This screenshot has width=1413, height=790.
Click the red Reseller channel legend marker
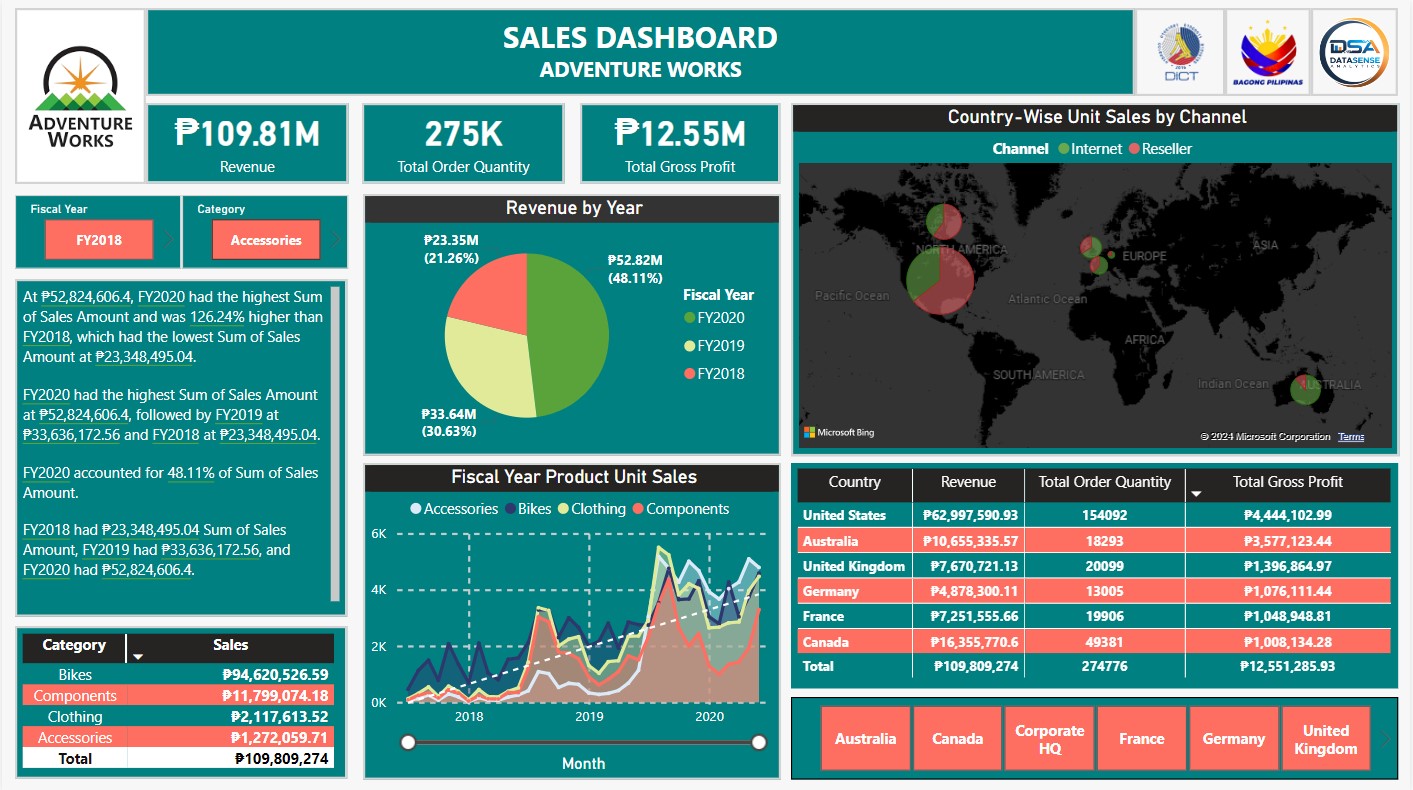click(1134, 149)
